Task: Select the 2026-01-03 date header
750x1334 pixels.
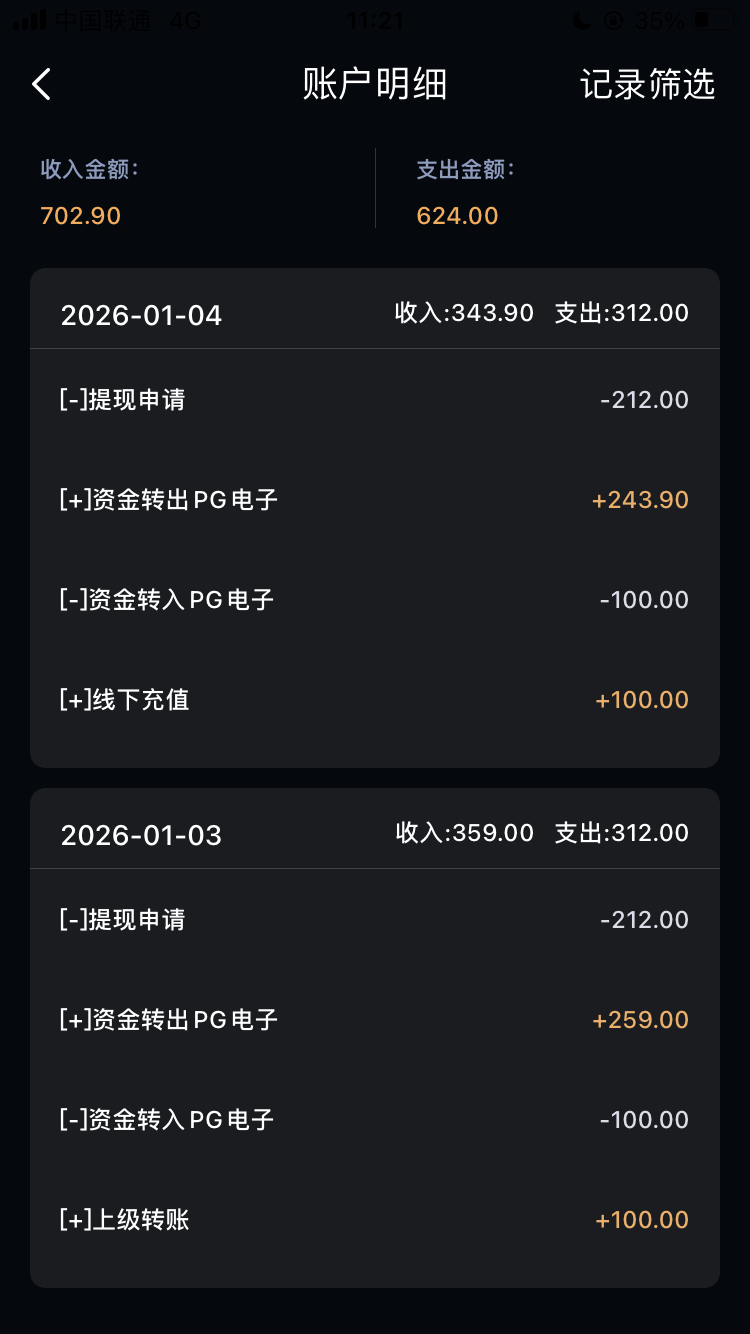Action: coord(141,835)
